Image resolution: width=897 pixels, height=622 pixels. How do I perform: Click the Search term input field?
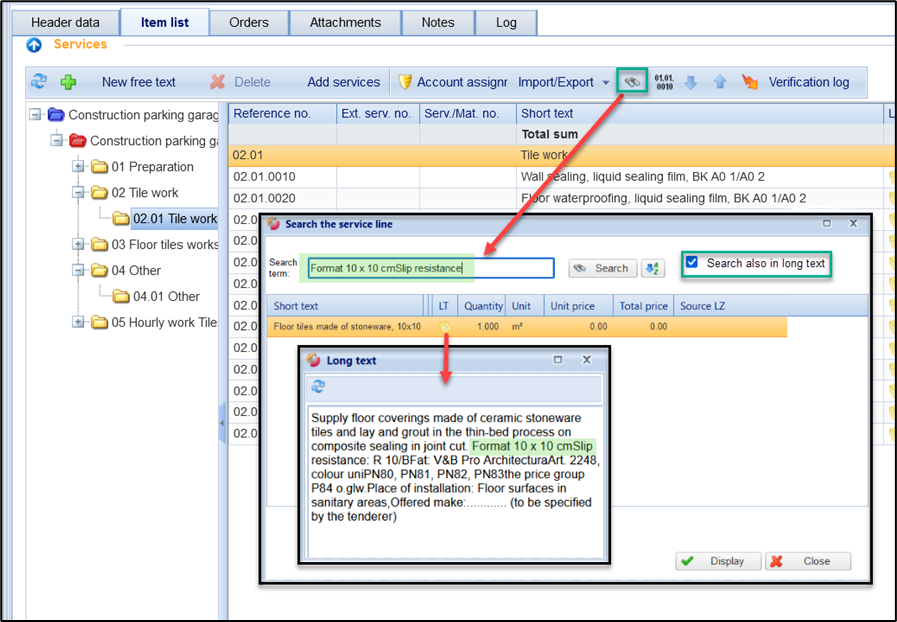click(x=430, y=268)
